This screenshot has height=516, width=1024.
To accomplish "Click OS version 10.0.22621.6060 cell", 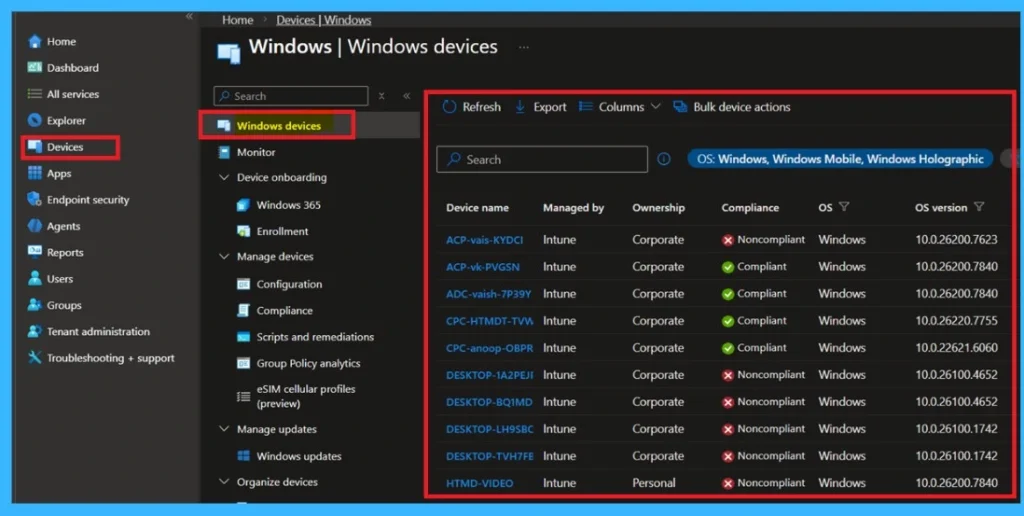I will [x=956, y=348].
